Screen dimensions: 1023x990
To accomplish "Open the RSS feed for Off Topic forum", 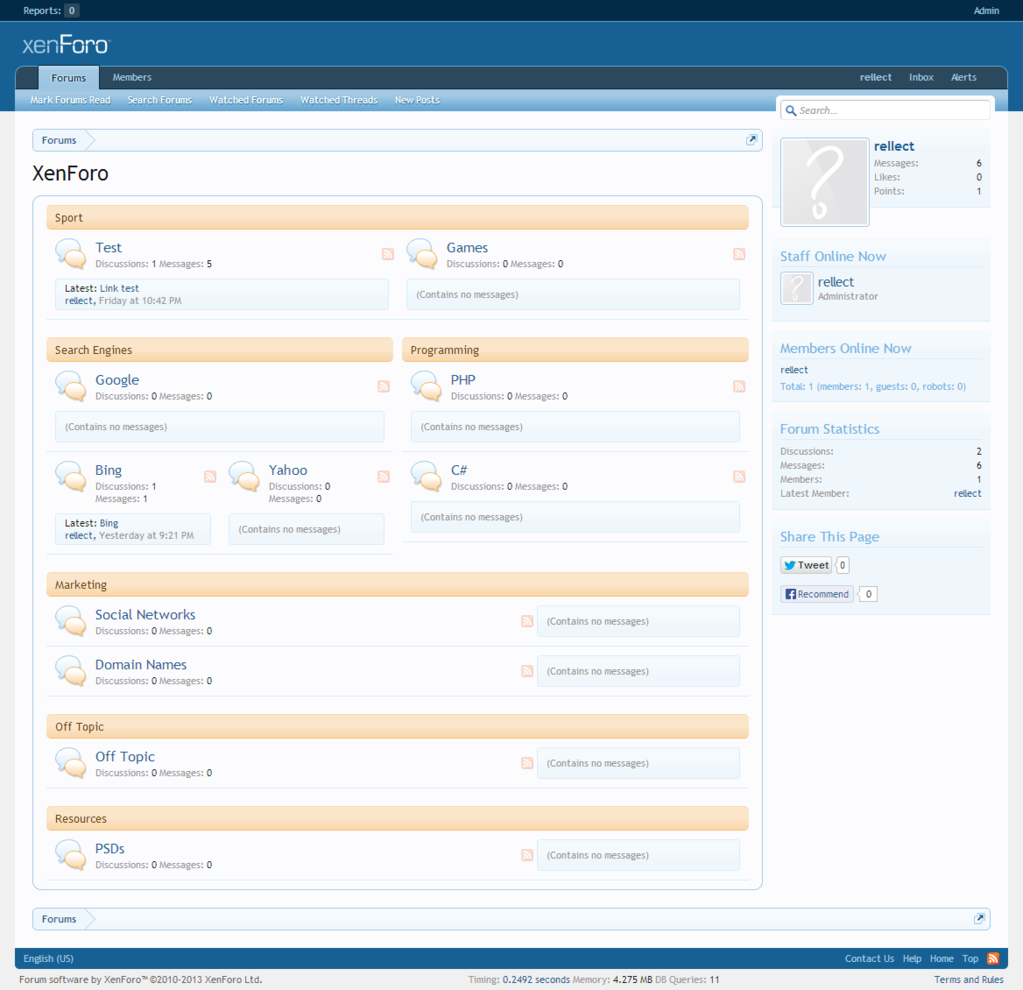I will tap(527, 763).
